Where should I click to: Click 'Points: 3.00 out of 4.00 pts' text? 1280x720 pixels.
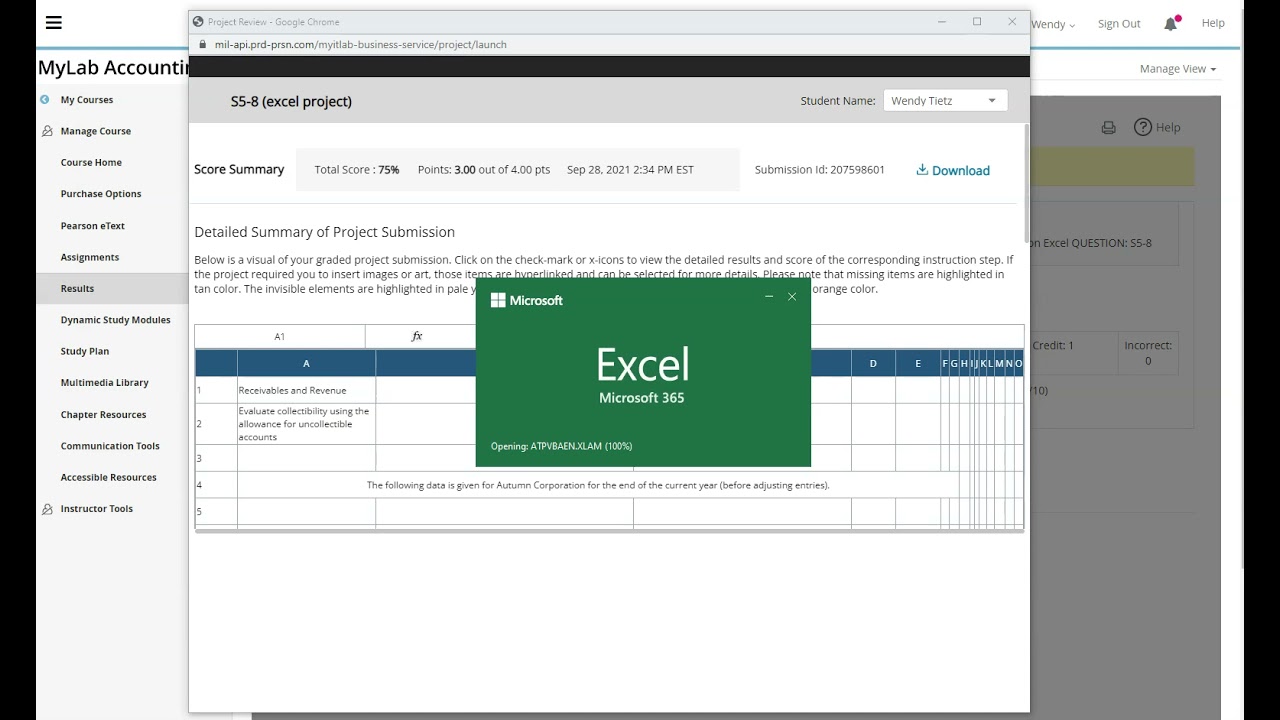click(484, 170)
